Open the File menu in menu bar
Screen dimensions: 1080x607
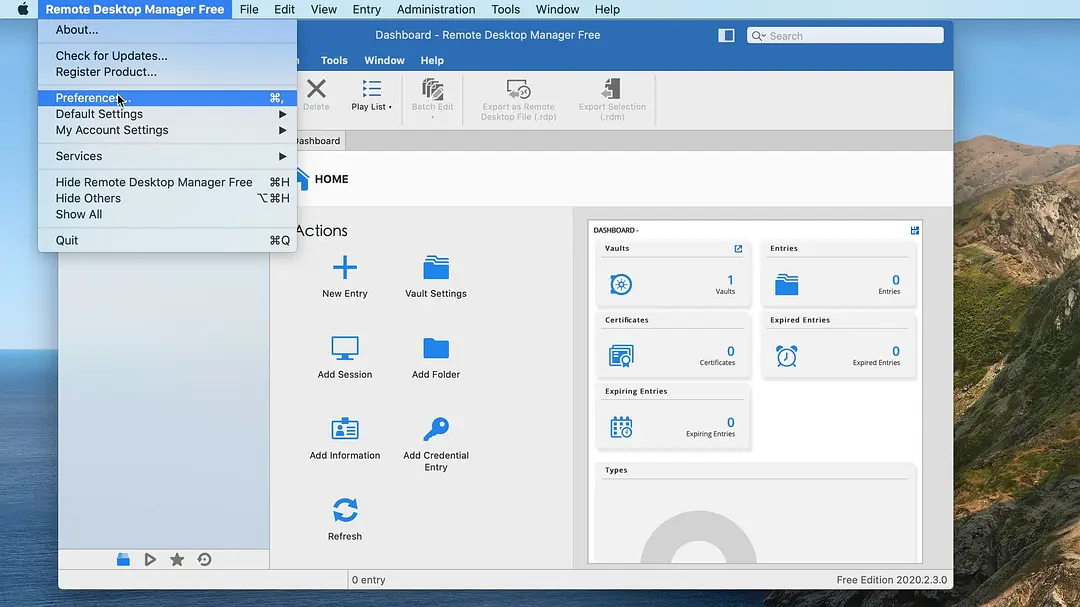(x=249, y=9)
